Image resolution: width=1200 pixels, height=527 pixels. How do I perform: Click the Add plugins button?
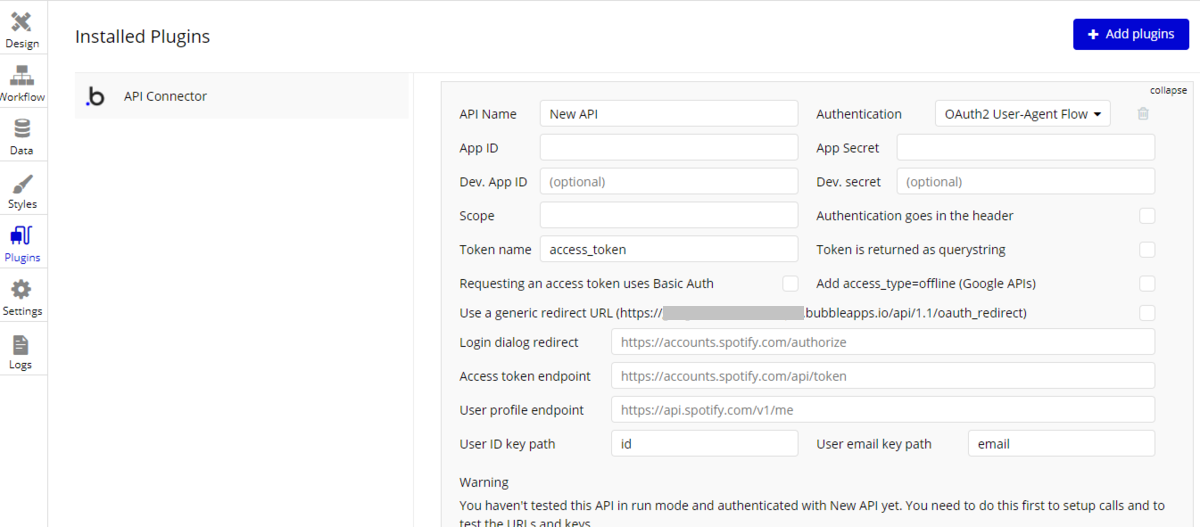click(1130, 34)
